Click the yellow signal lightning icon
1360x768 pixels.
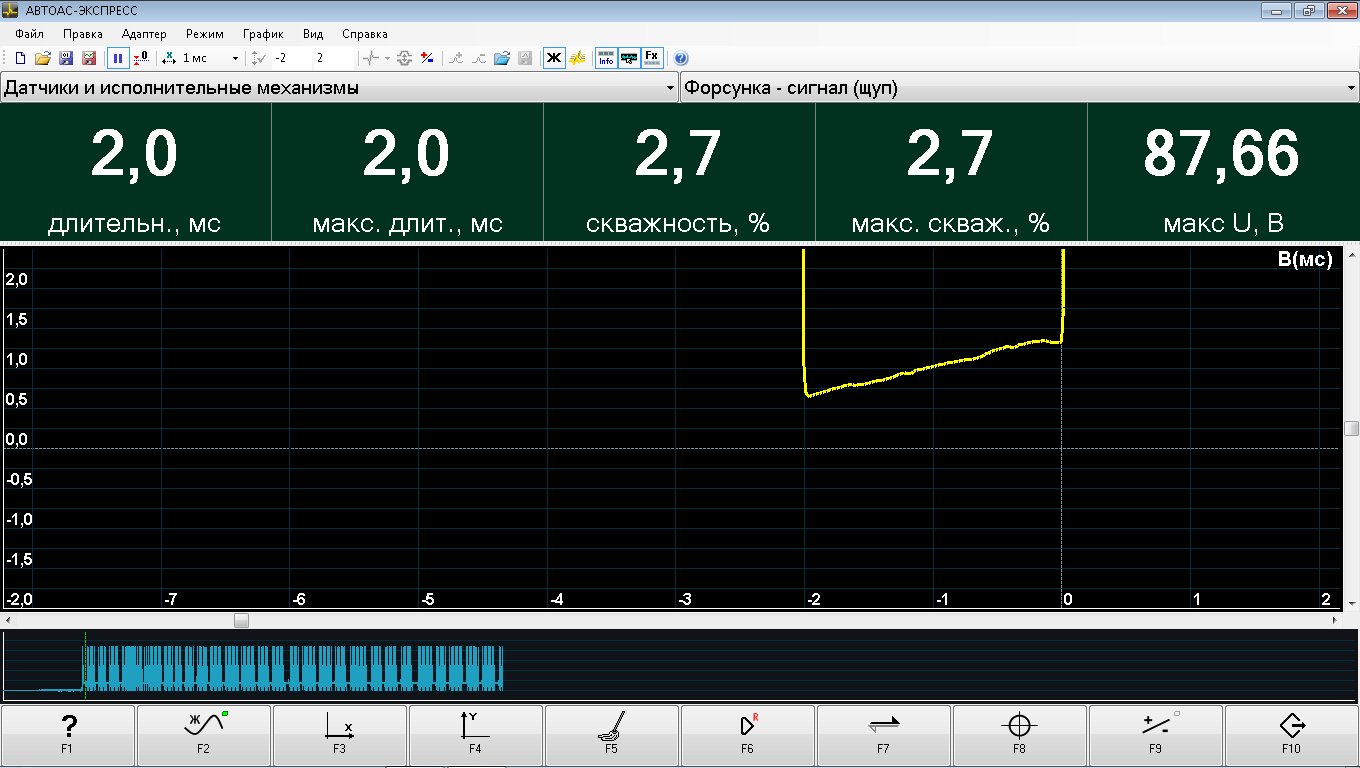pos(578,58)
